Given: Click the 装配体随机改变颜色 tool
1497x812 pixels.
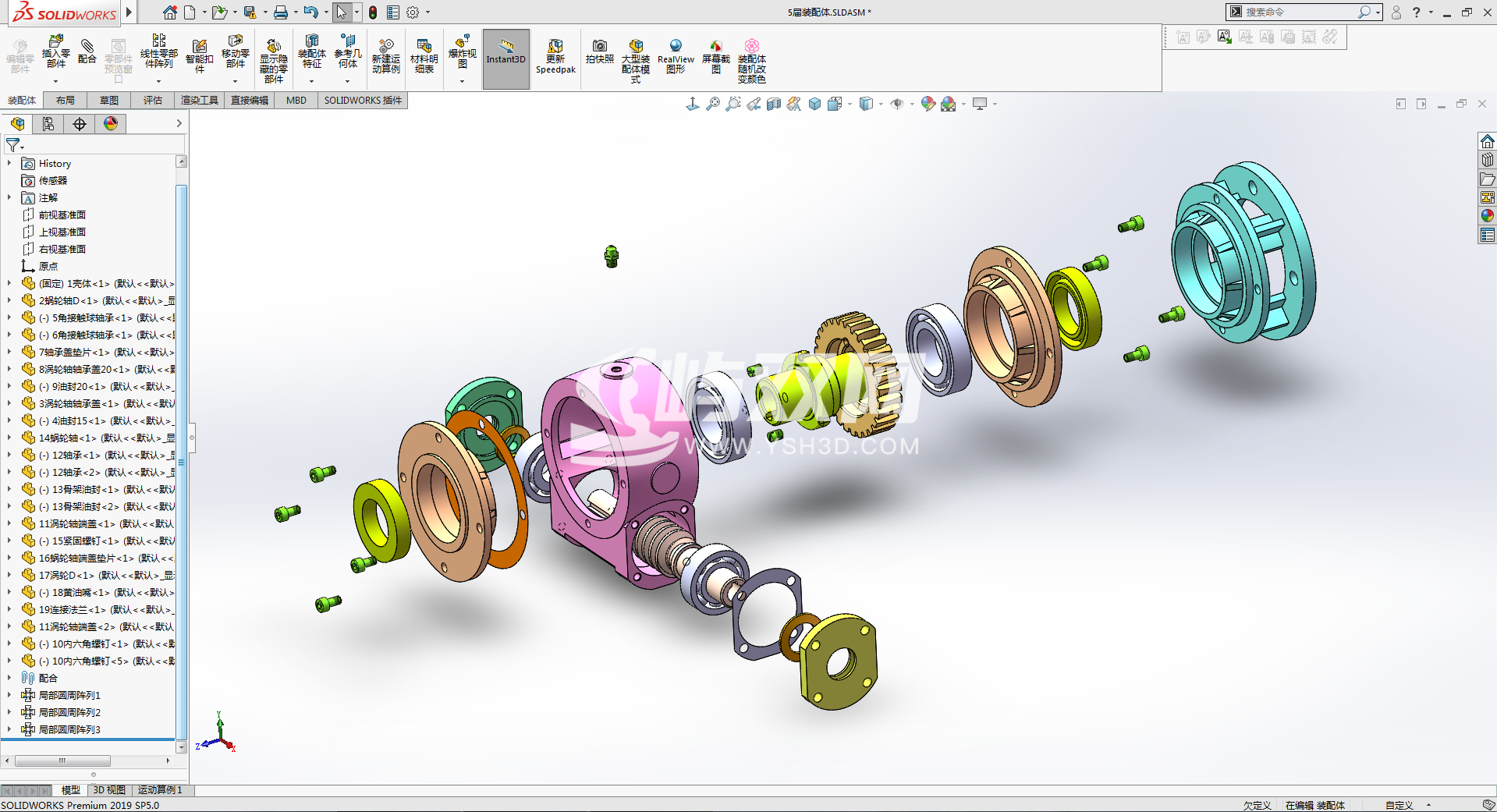Looking at the screenshot, I should click(752, 60).
